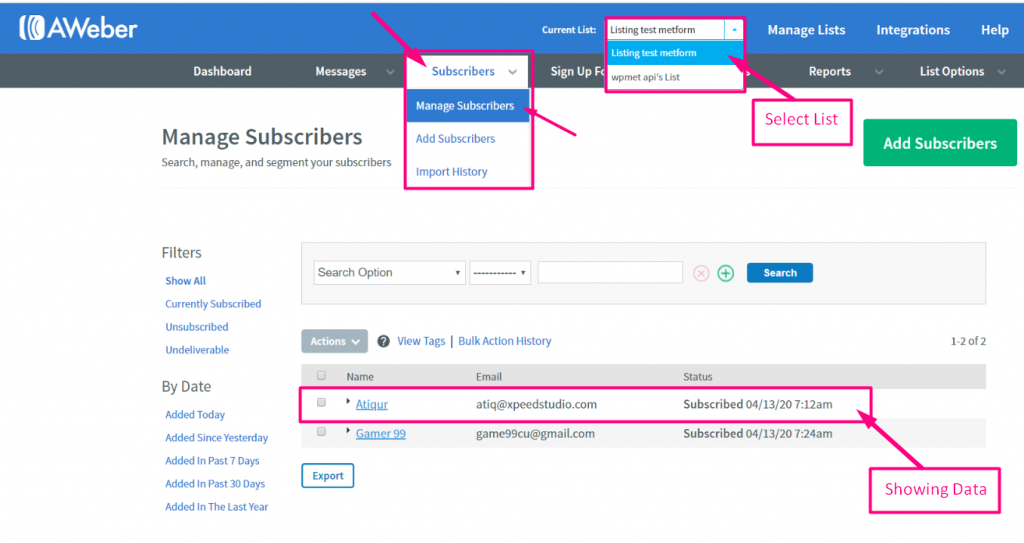Open the Search Option dropdown
1024x543 pixels.
click(389, 272)
